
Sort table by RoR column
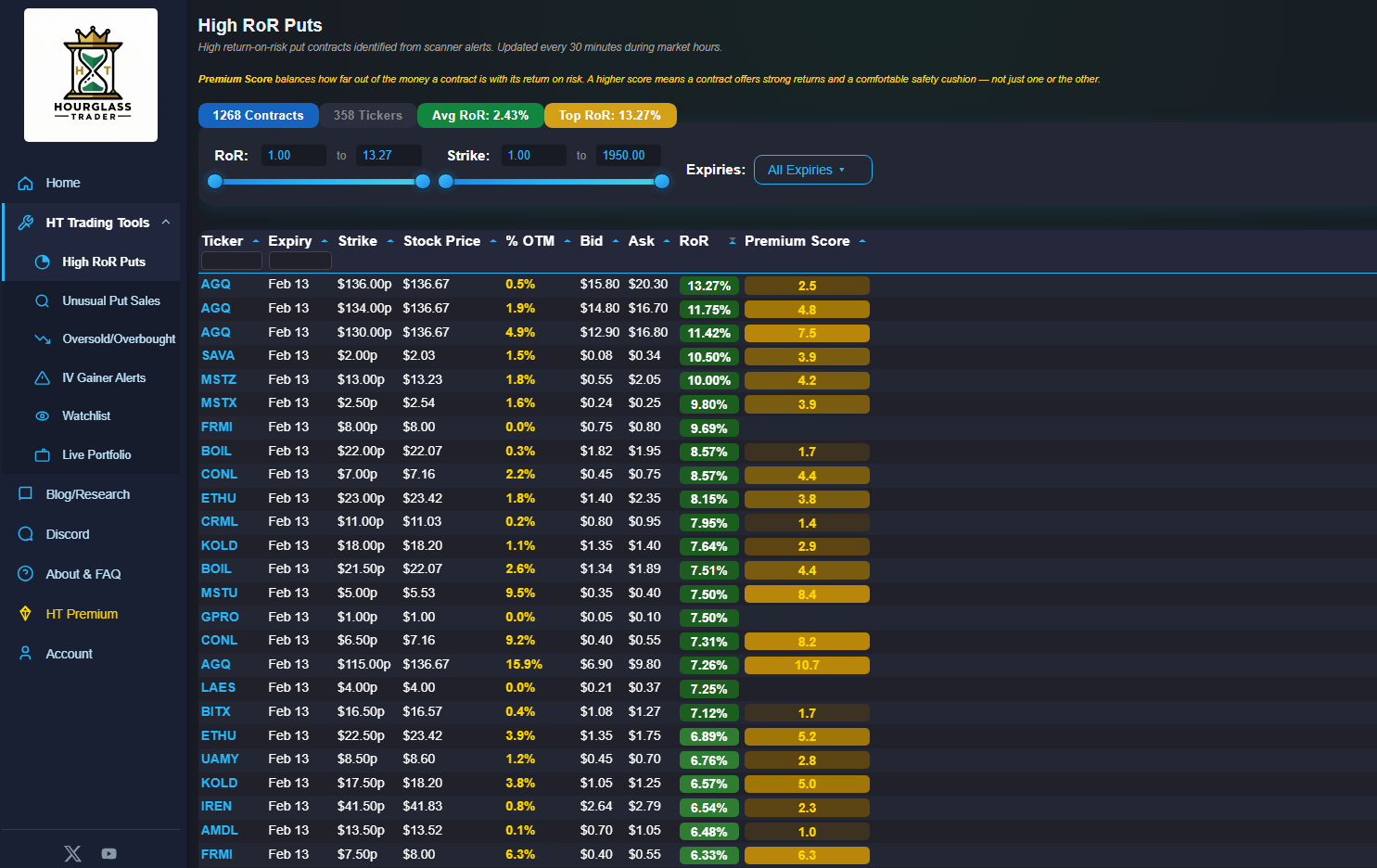(x=694, y=241)
